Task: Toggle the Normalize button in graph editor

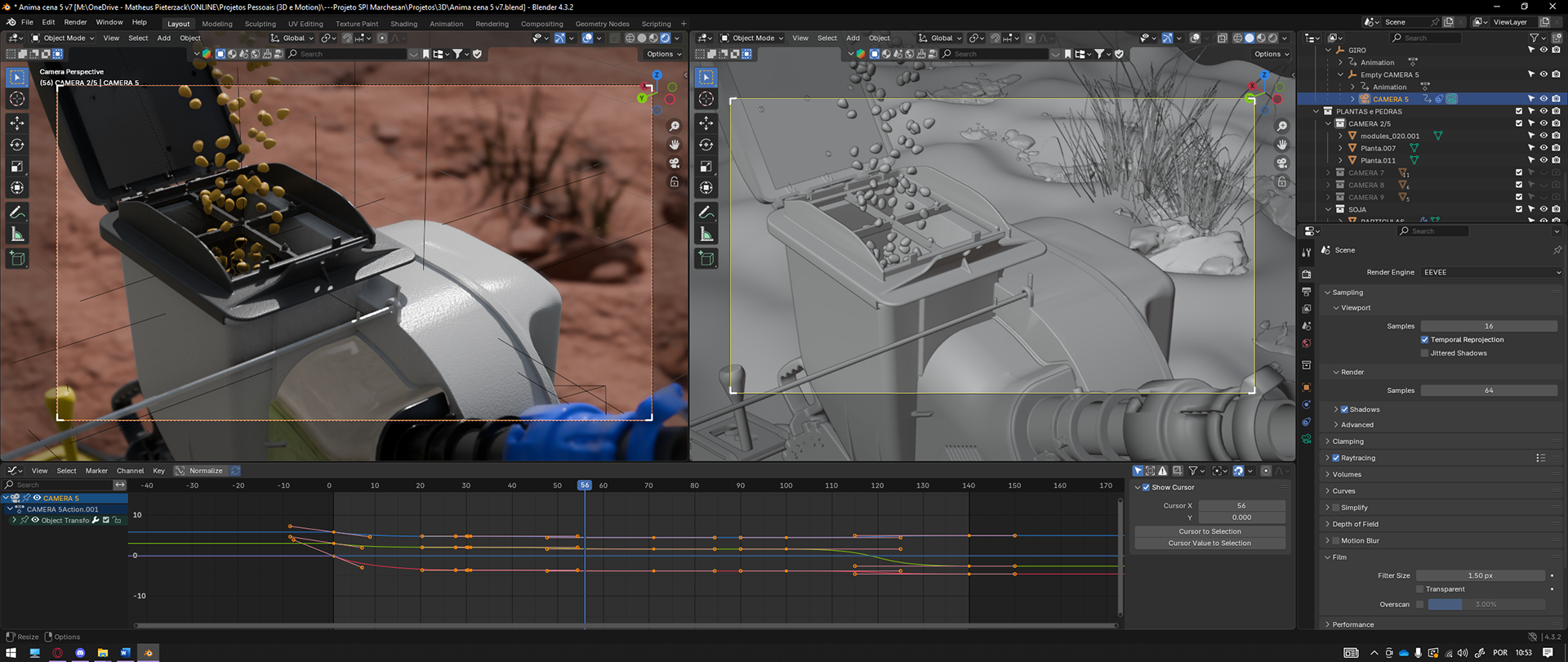Action: 200,471
